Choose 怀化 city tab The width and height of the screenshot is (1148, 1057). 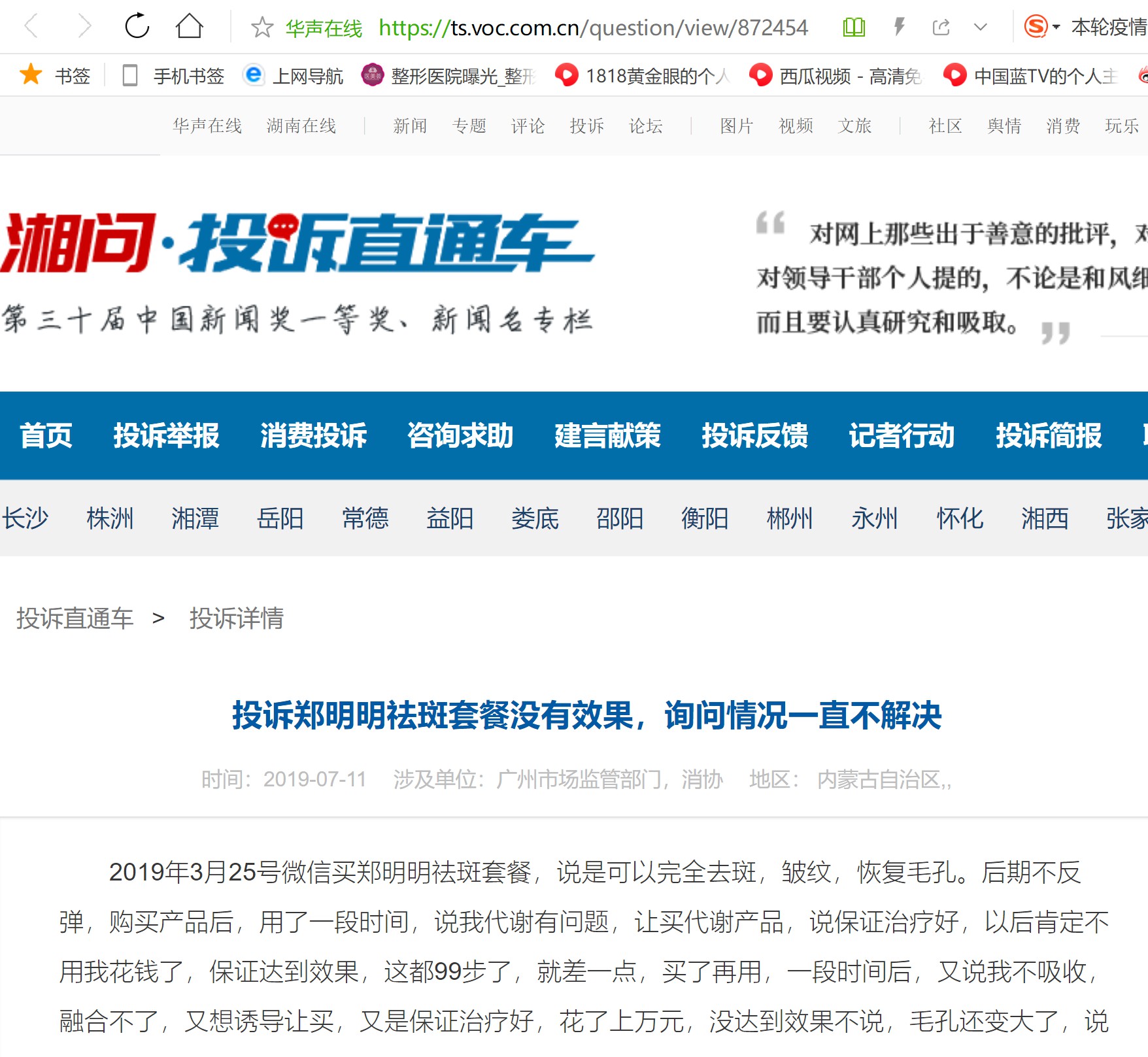coord(960,518)
